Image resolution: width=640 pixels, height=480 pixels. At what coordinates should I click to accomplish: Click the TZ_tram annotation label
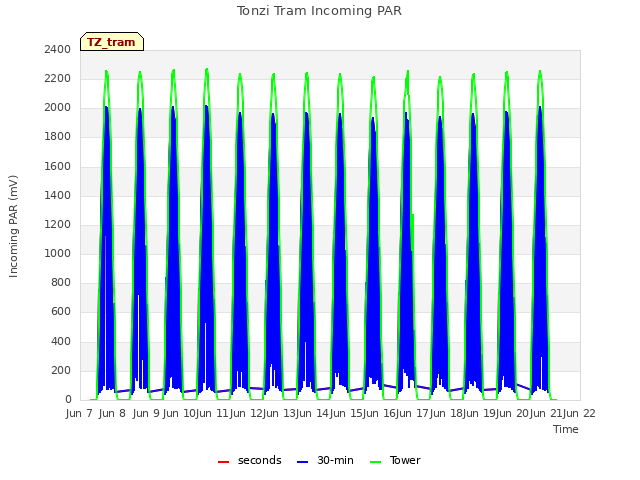[x=111, y=42]
